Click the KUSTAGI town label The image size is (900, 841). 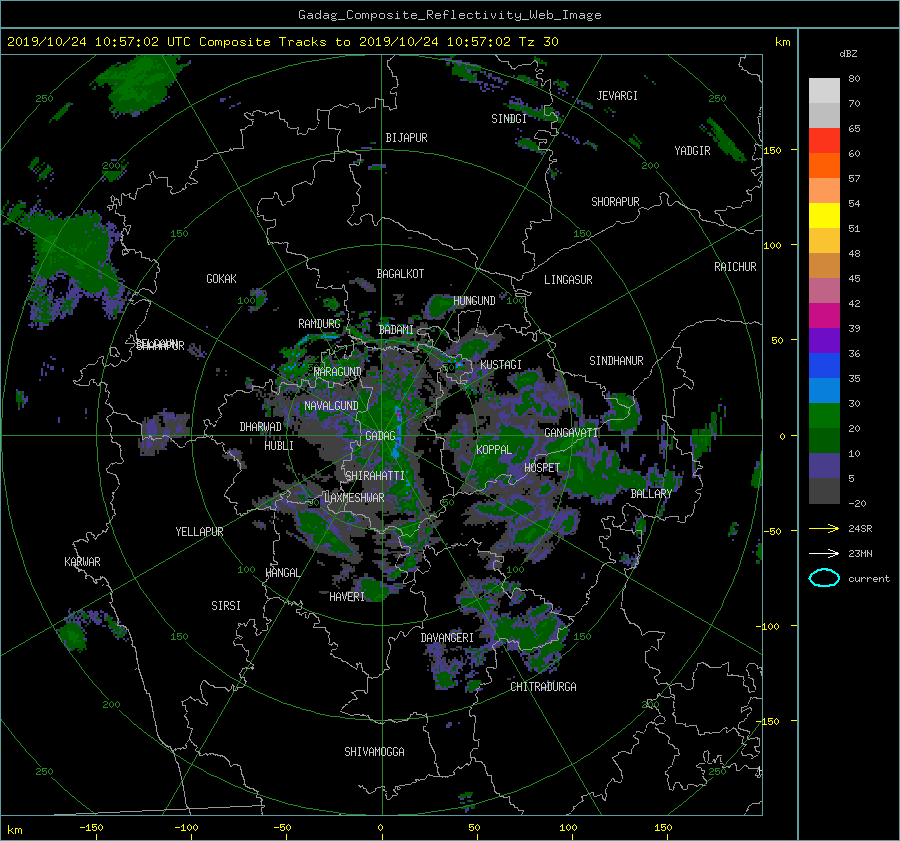pyautogui.click(x=501, y=365)
